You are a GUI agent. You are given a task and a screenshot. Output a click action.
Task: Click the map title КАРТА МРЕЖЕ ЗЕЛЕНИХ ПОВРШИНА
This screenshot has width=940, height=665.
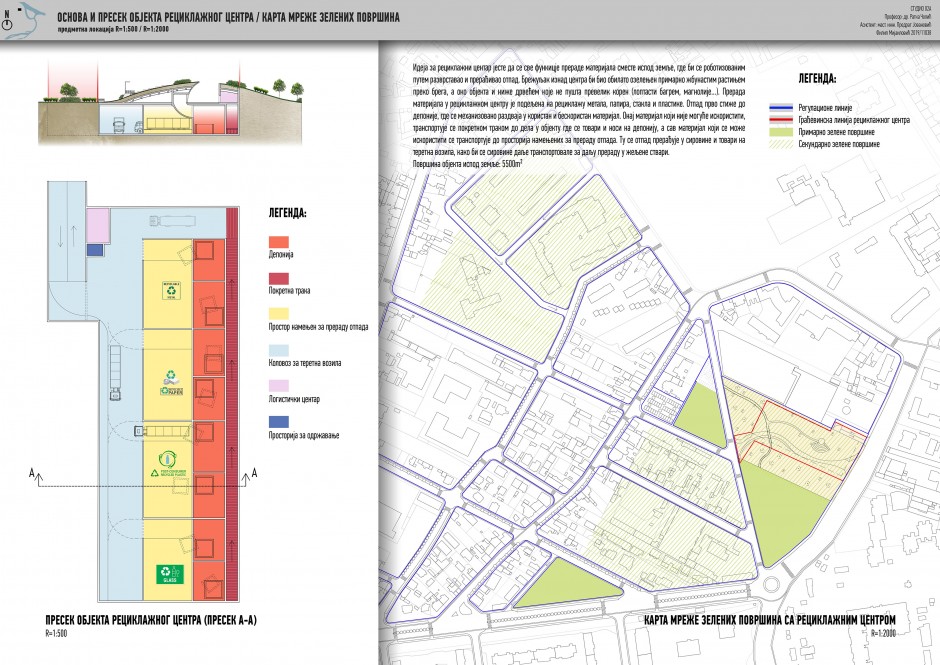(771, 622)
